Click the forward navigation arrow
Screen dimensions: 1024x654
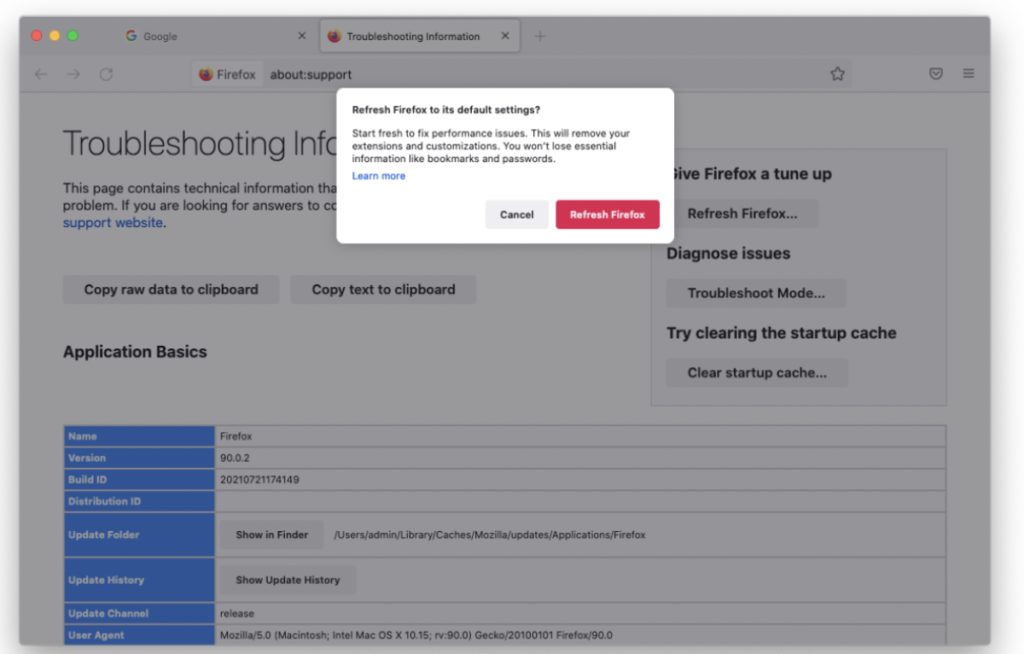(x=74, y=74)
